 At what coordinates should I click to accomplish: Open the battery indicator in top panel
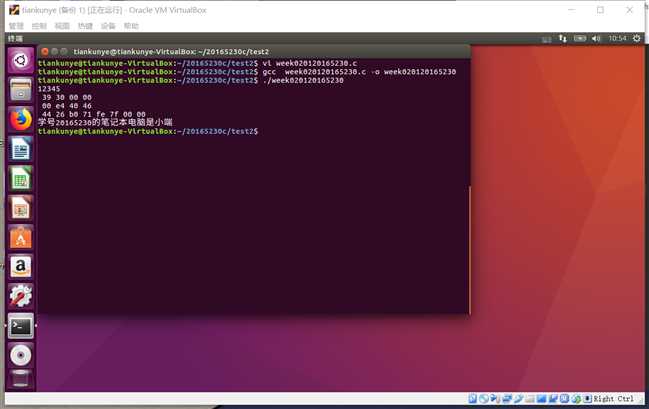579,38
